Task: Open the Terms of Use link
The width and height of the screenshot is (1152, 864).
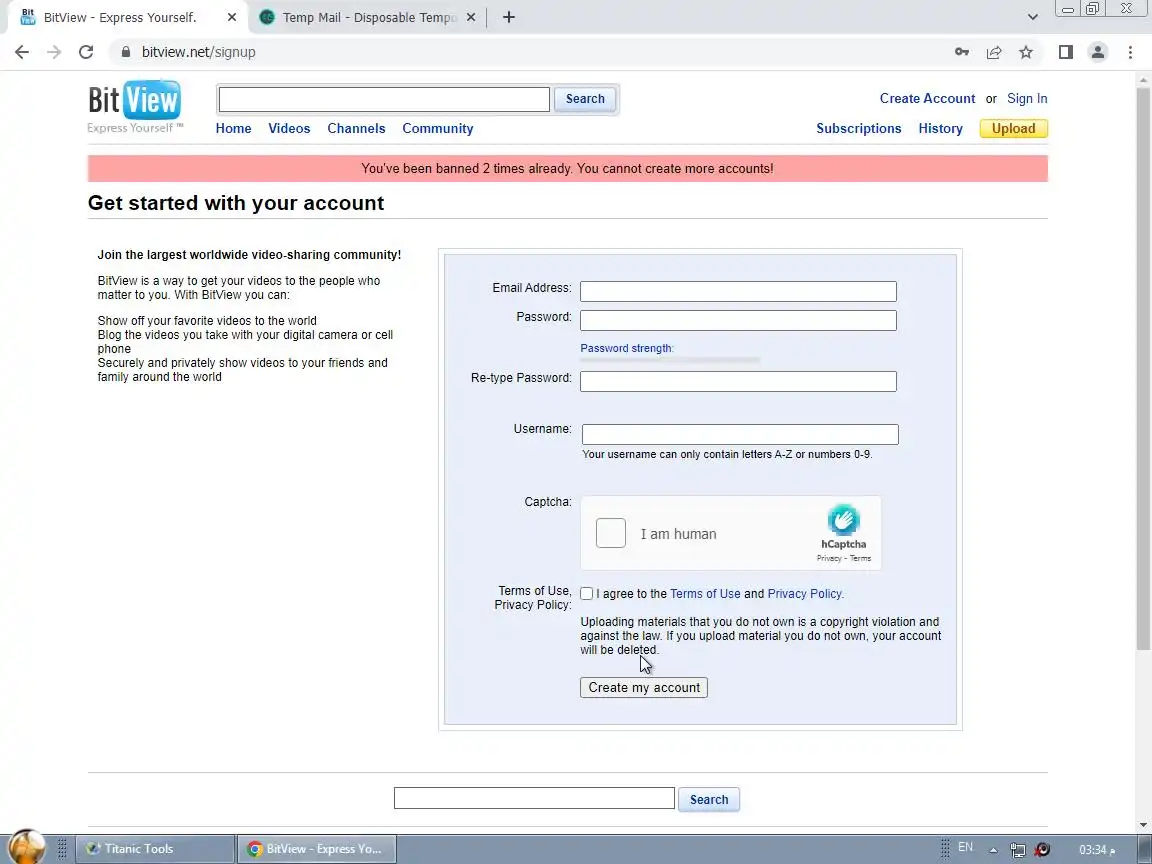Action: coord(705,594)
